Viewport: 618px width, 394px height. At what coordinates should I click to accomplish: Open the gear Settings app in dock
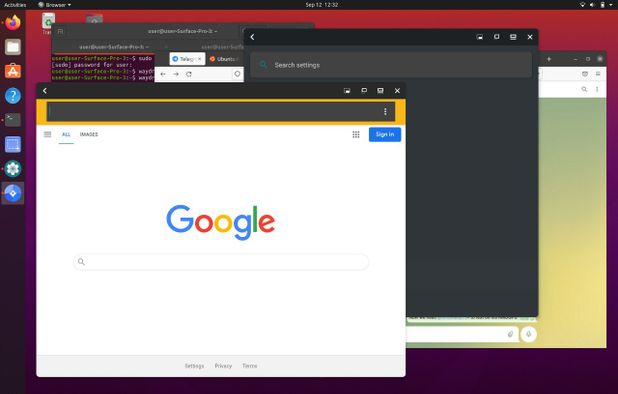point(13,169)
